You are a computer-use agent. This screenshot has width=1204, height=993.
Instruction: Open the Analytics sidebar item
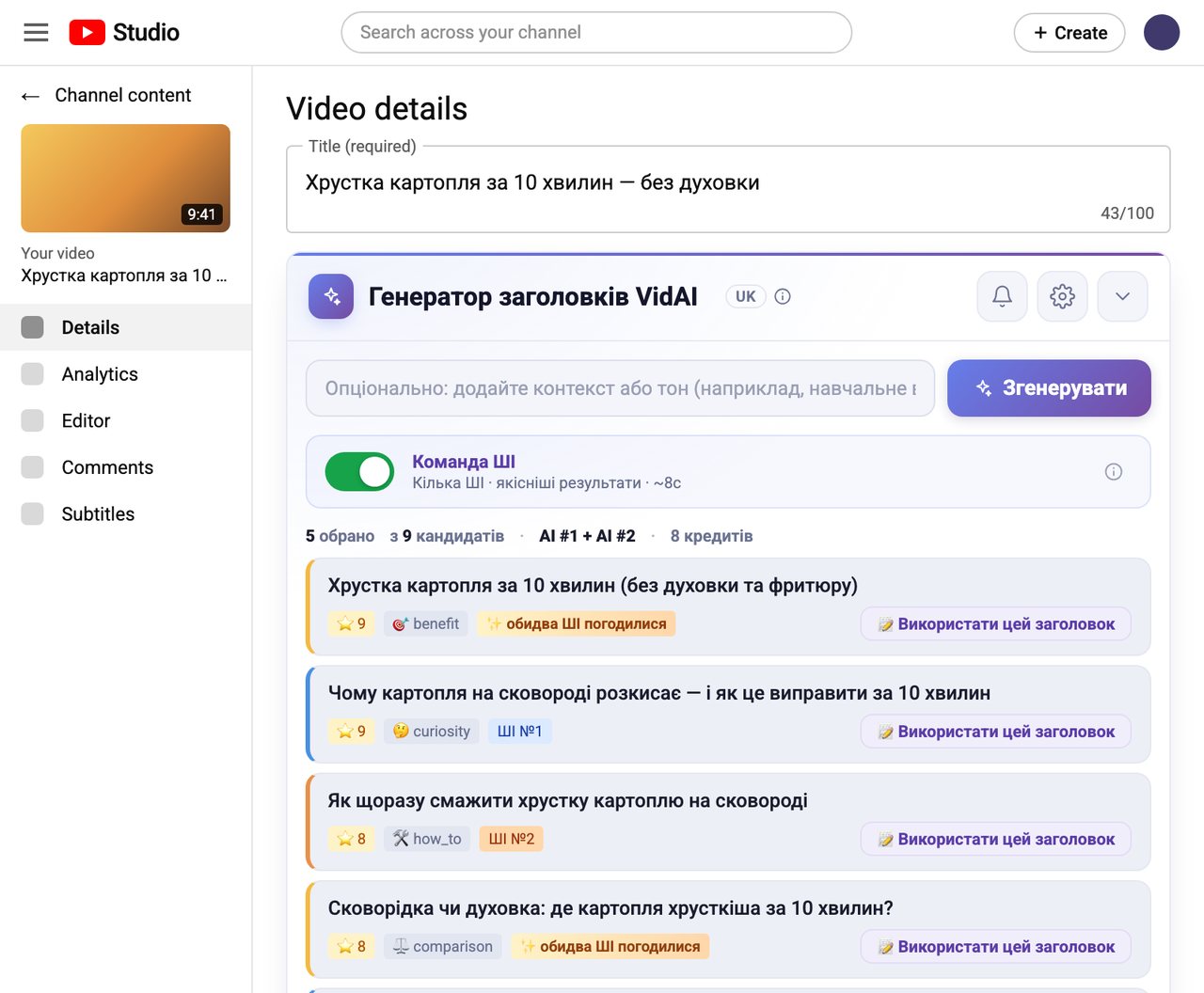[x=126, y=374]
